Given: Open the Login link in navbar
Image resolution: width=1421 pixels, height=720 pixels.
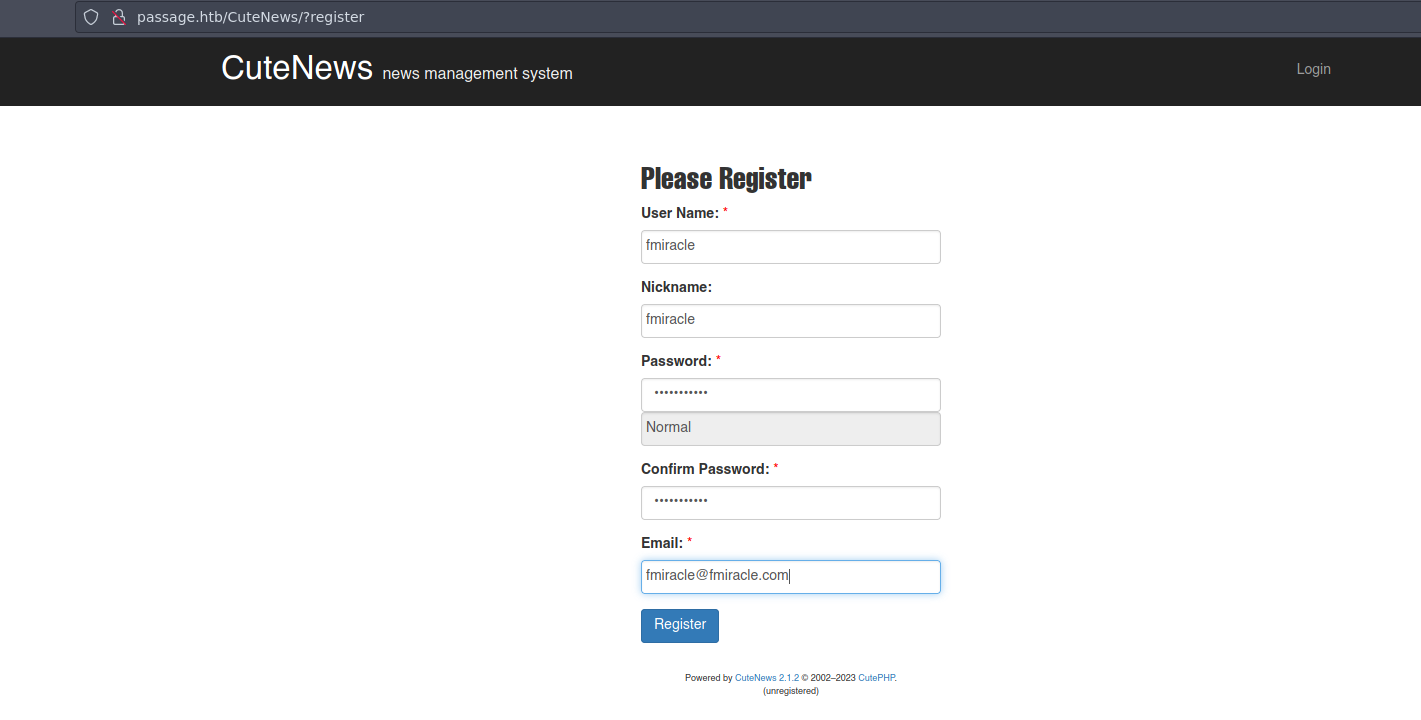Looking at the screenshot, I should [1313, 69].
